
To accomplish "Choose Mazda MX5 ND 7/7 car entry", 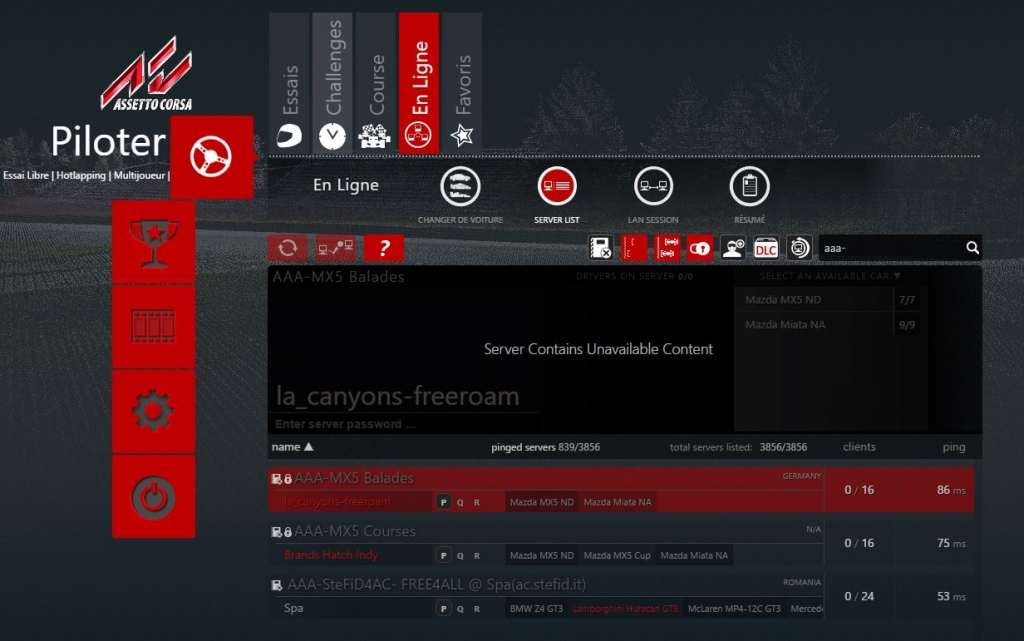I will [830, 300].
